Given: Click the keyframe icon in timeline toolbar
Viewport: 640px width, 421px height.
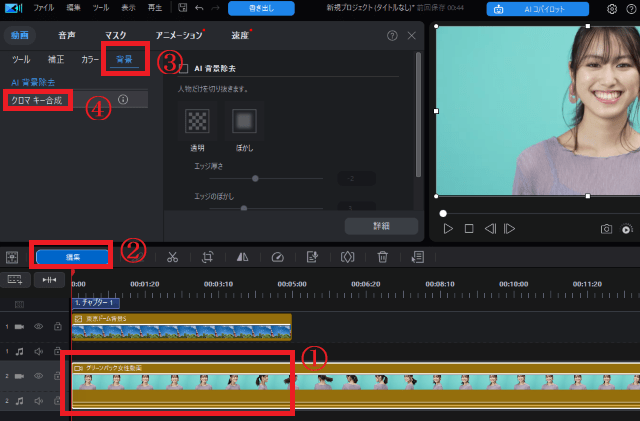Looking at the screenshot, I should pos(347,257).
